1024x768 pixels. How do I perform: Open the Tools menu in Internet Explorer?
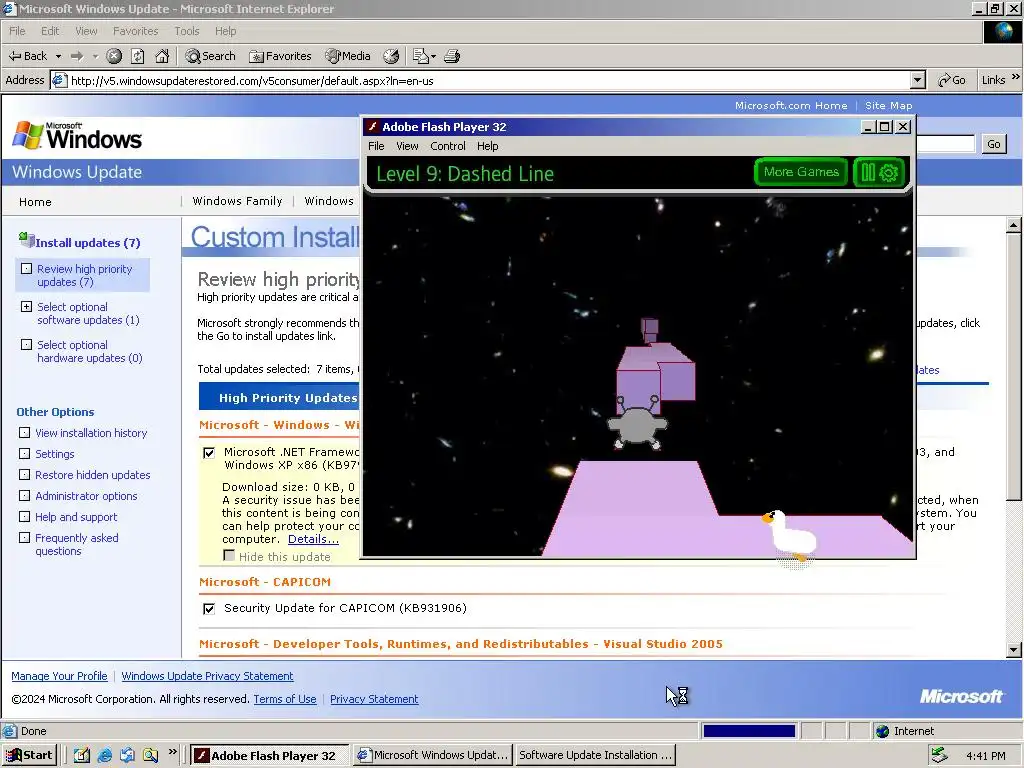[186, 31]
